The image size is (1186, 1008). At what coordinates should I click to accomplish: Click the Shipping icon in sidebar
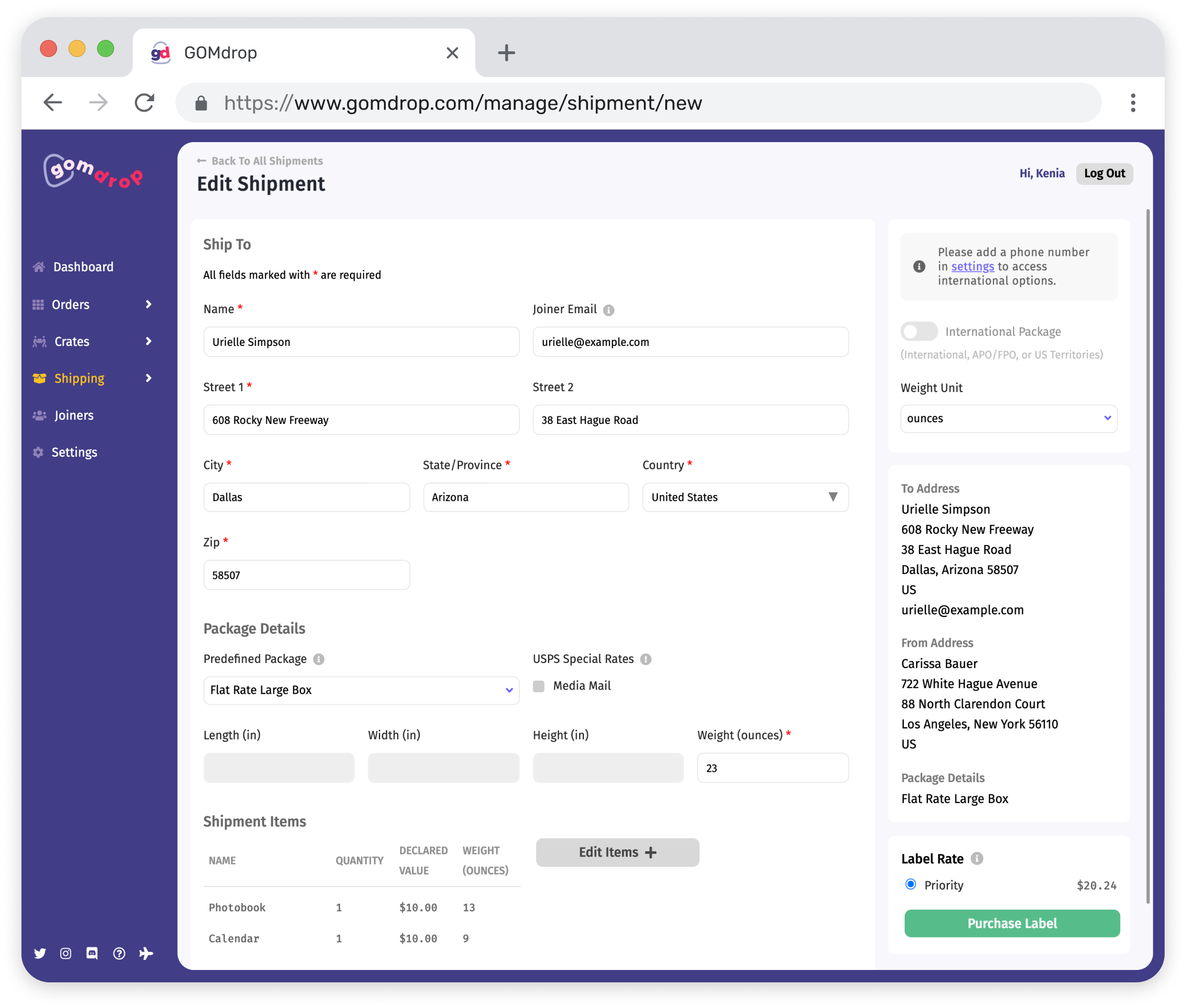[x=38, y=378]
